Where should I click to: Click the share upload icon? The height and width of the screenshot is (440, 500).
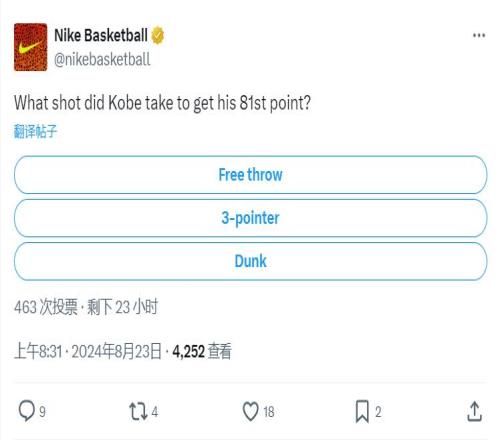474,412
